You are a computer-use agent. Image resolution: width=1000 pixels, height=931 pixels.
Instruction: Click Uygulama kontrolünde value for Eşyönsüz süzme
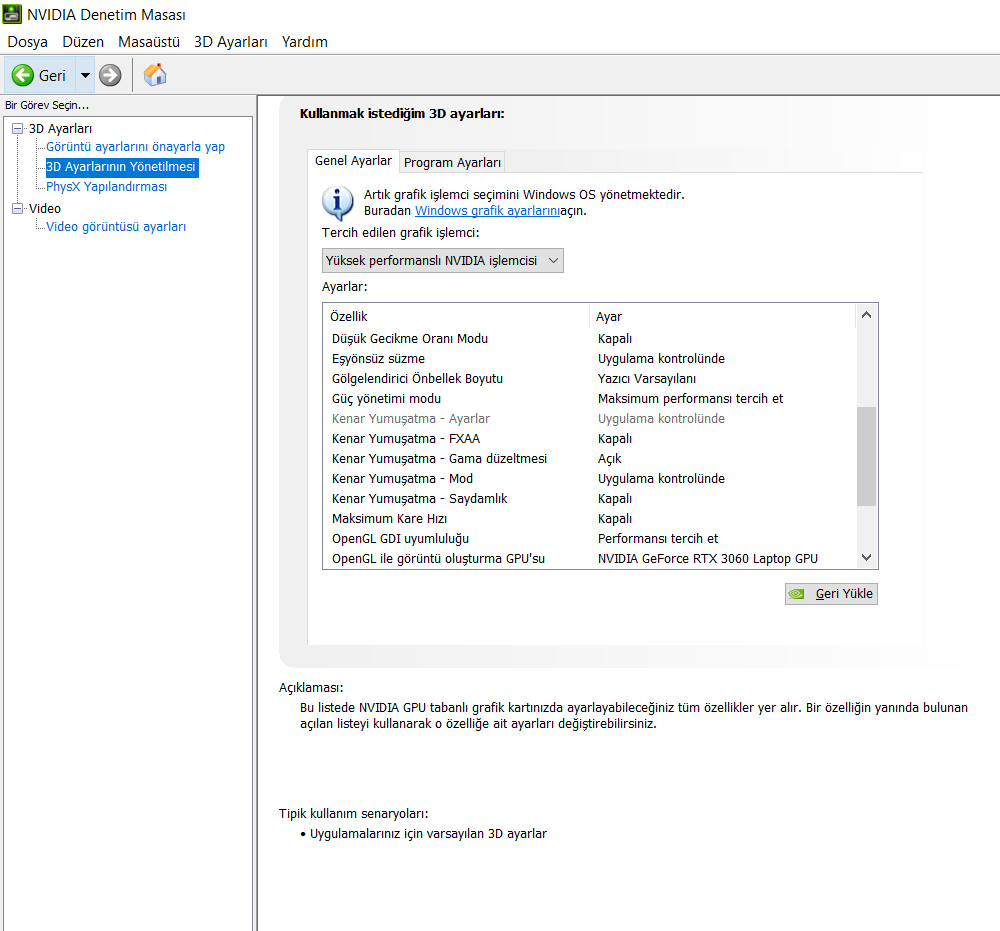click(x=661, y=358)
